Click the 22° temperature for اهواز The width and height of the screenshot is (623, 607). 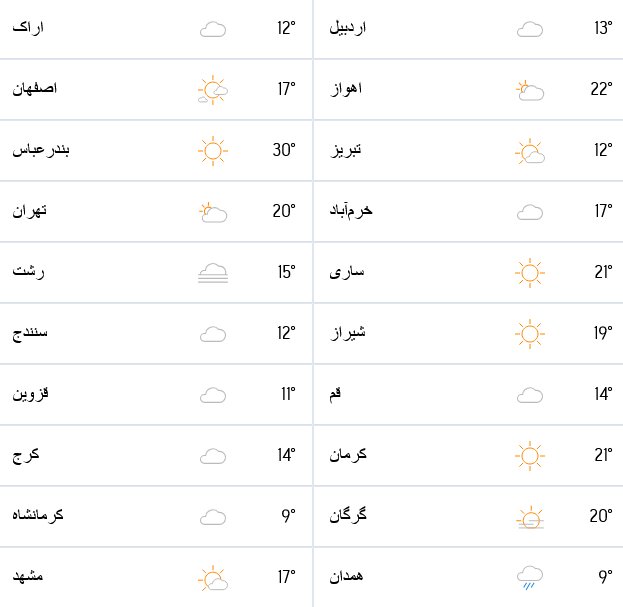[x=600, y=89]
